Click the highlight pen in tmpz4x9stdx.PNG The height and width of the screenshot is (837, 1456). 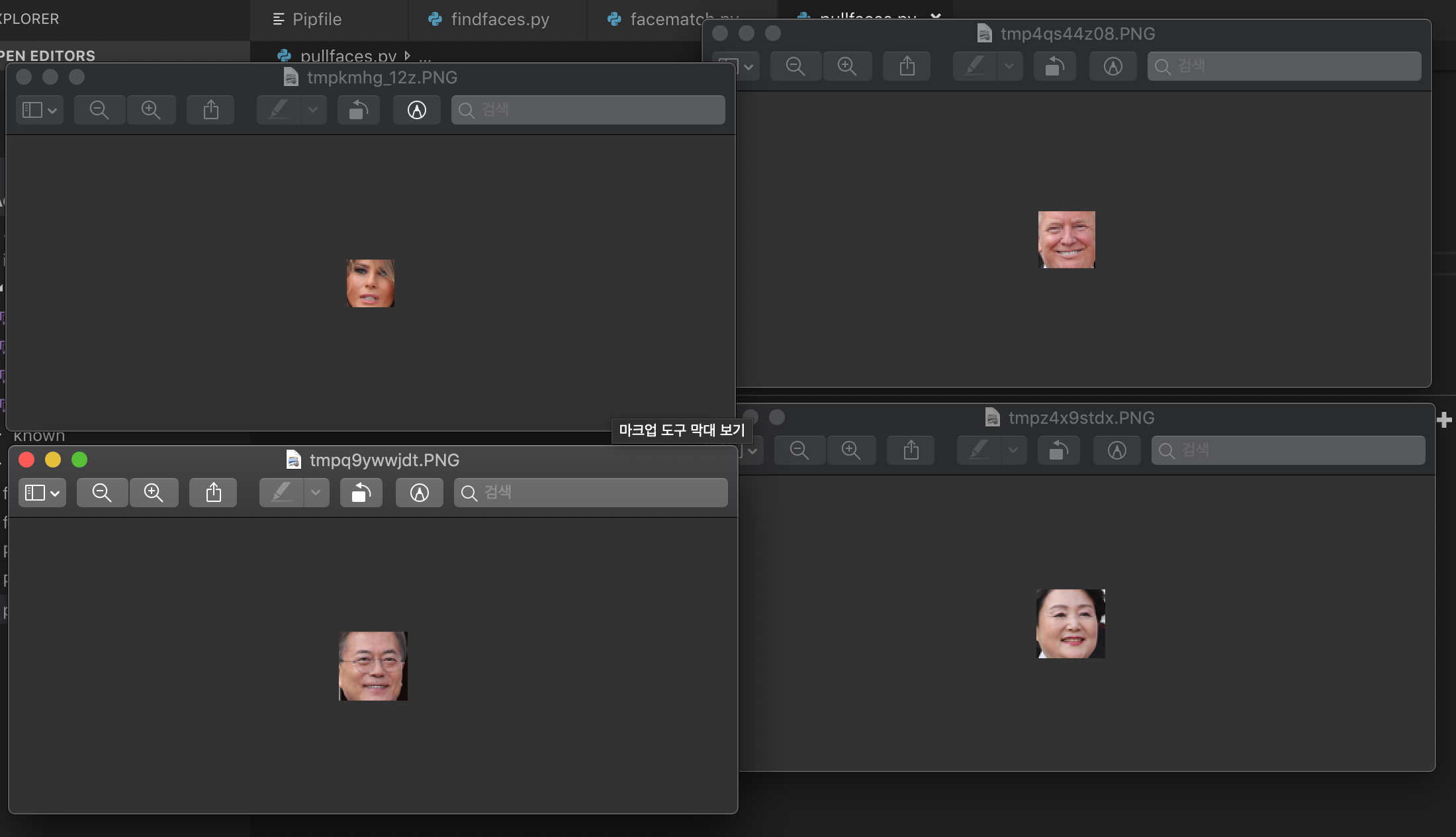pos(979,450)
